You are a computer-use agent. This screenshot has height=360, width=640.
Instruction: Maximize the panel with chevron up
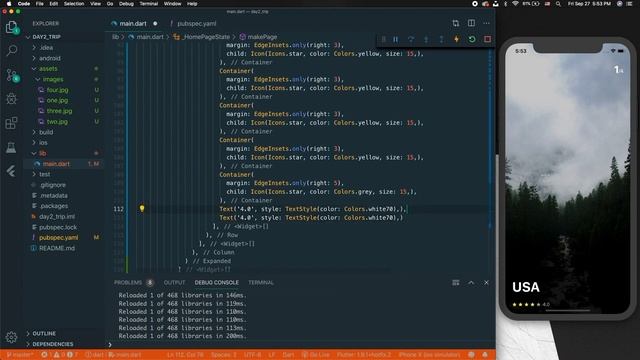(x=471, y=282)
